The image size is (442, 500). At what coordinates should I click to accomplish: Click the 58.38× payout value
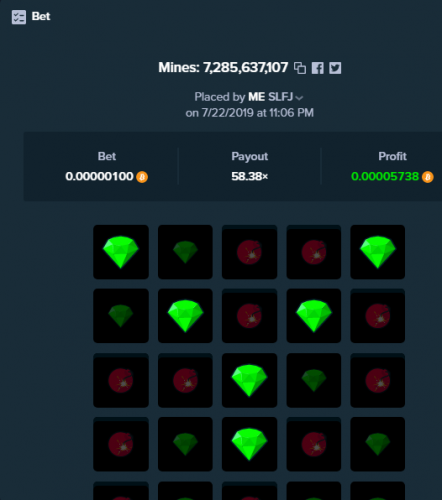250,176
